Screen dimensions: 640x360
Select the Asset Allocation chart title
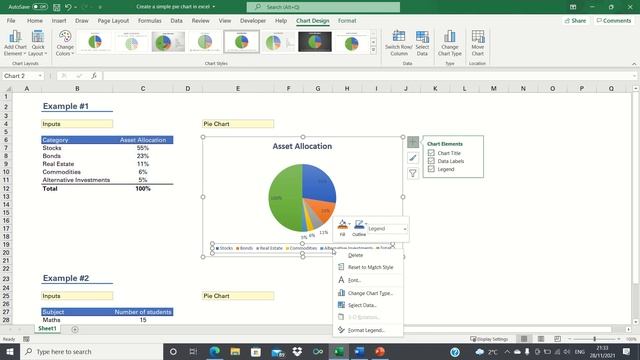click(x=302, y=146)
